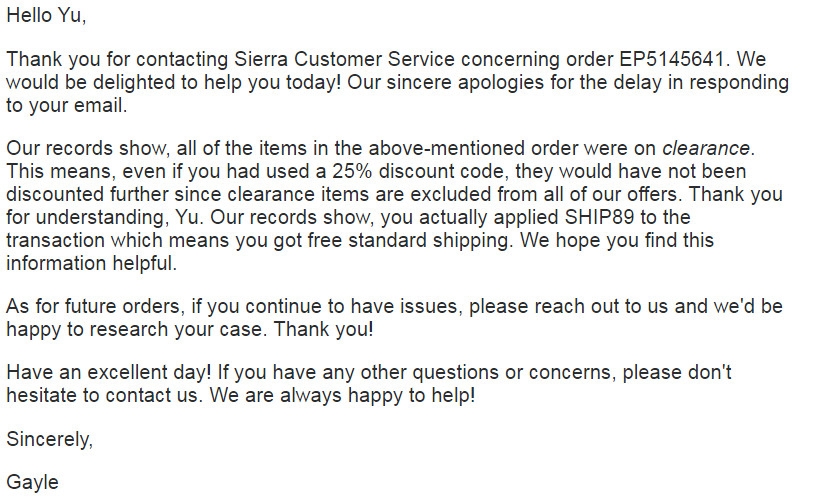Click the word above-mentioned

pos(447,149)
